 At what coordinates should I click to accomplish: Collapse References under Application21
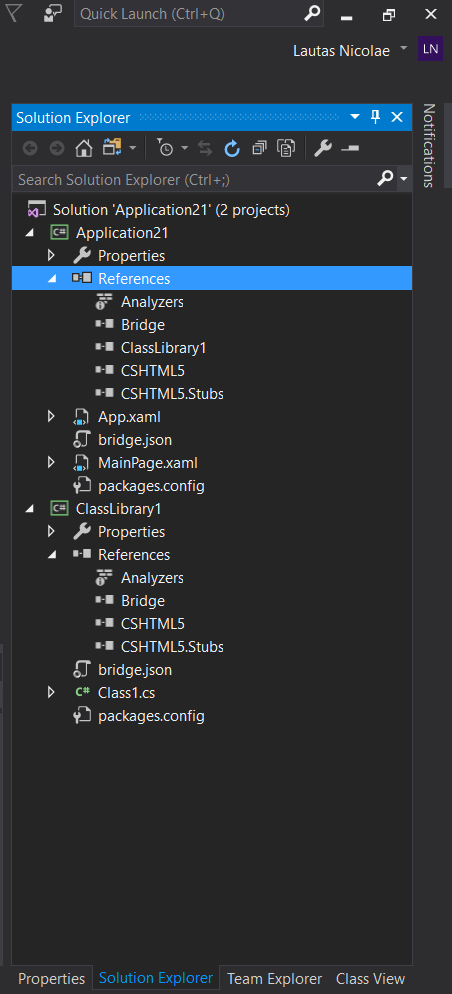click(52, 279)
